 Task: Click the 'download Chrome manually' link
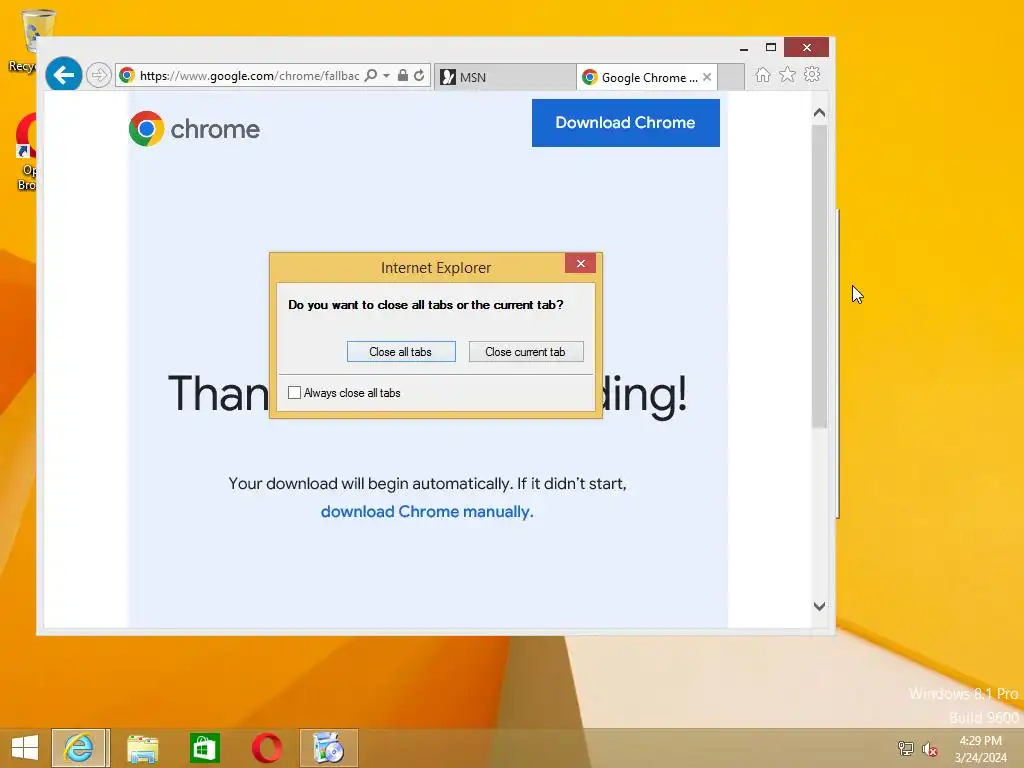[x=427, y=511]
